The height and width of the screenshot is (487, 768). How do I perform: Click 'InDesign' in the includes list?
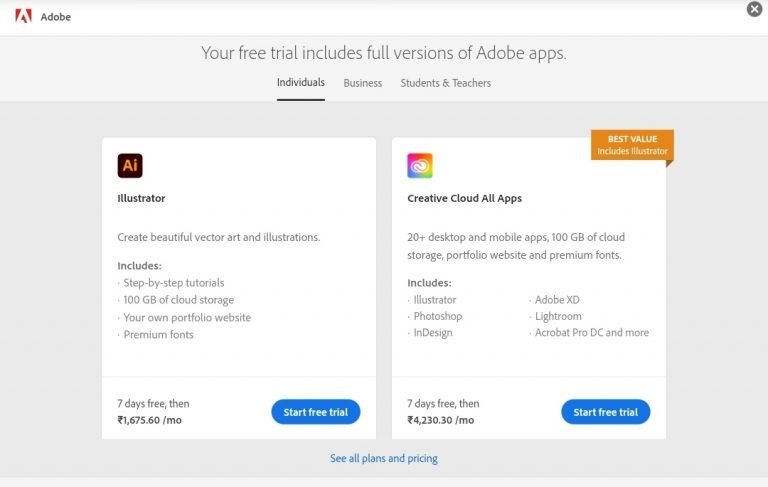coord(433,333)
